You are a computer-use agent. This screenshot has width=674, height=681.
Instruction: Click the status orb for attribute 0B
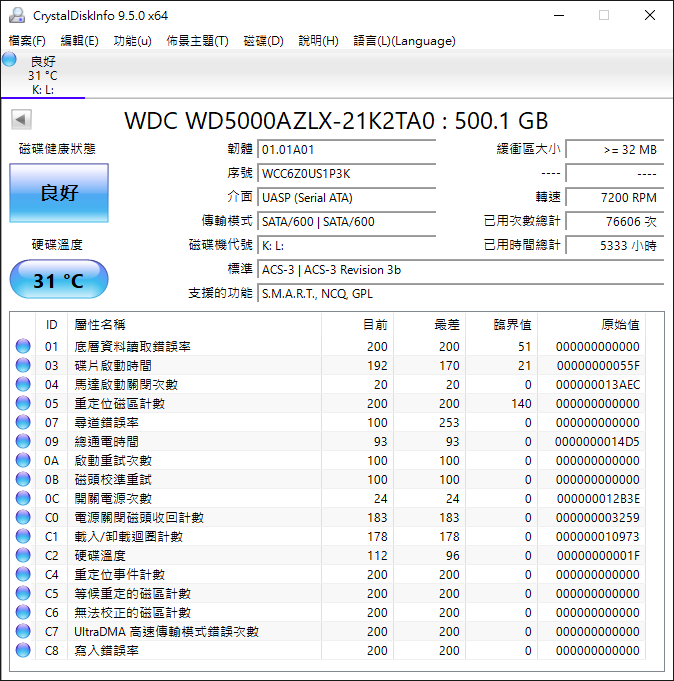pos(23,479)
